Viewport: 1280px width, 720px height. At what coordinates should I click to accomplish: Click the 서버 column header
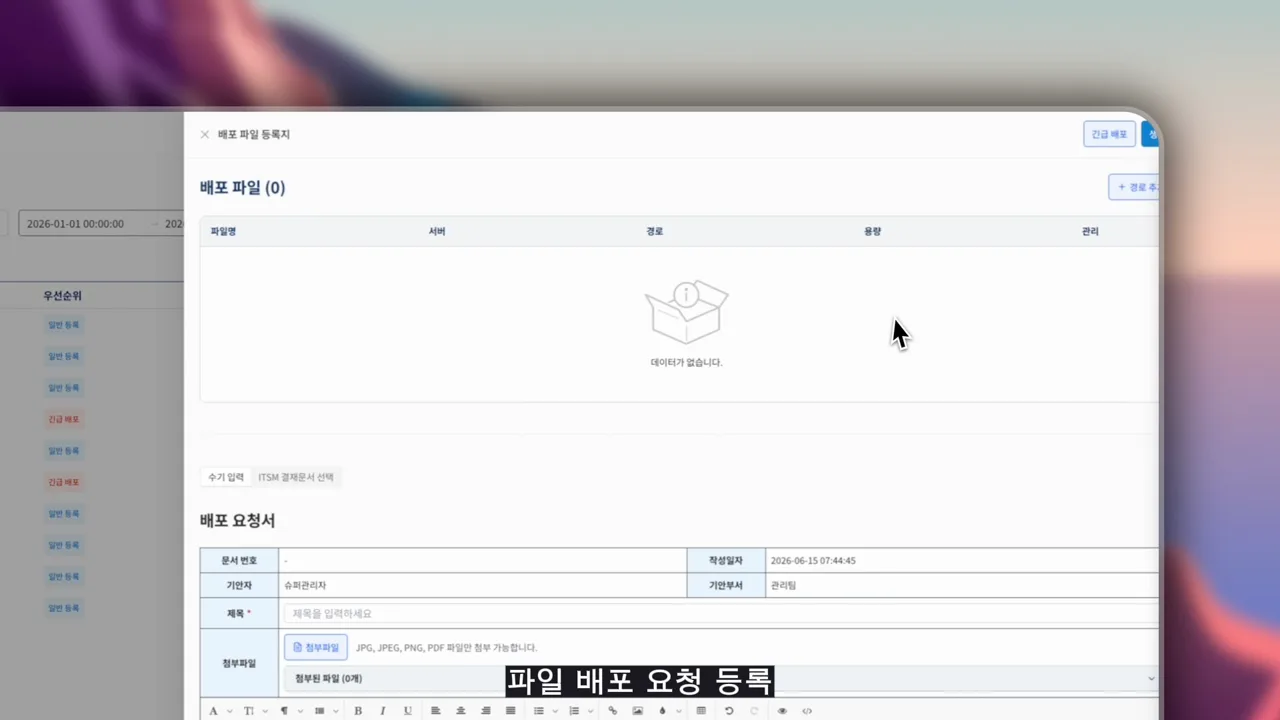tap(437, 231)
